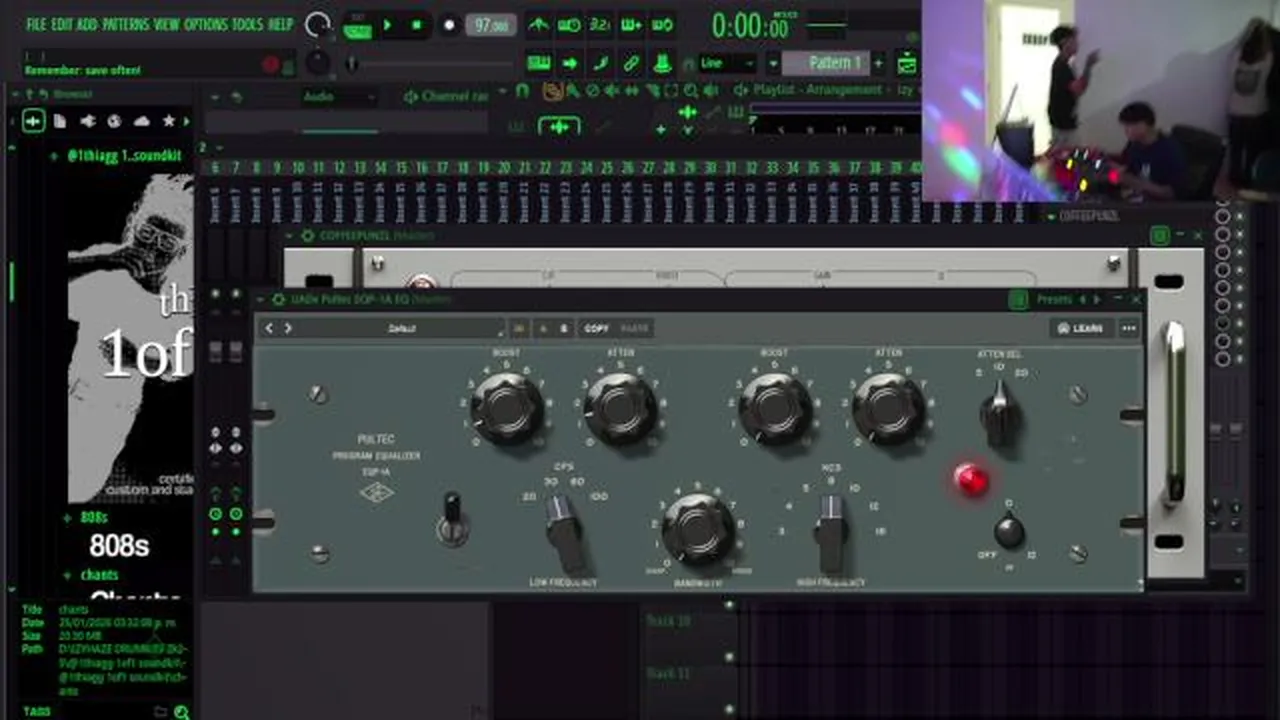This screenshot has height=720, width=1280.
Task: Open the EDIT menu
Action: click(x=61, y=24)
